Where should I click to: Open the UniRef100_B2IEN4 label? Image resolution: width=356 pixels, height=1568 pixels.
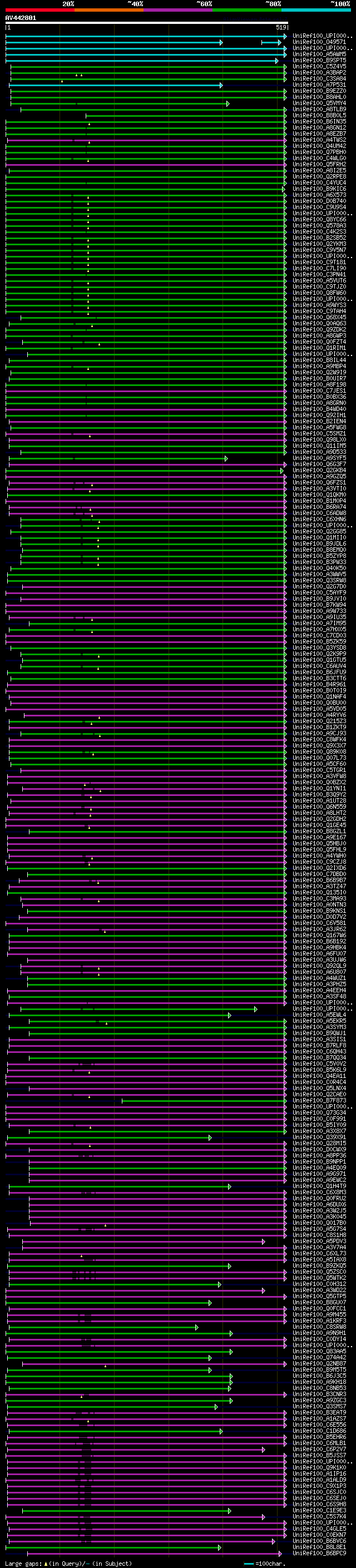tap(319, 421)
